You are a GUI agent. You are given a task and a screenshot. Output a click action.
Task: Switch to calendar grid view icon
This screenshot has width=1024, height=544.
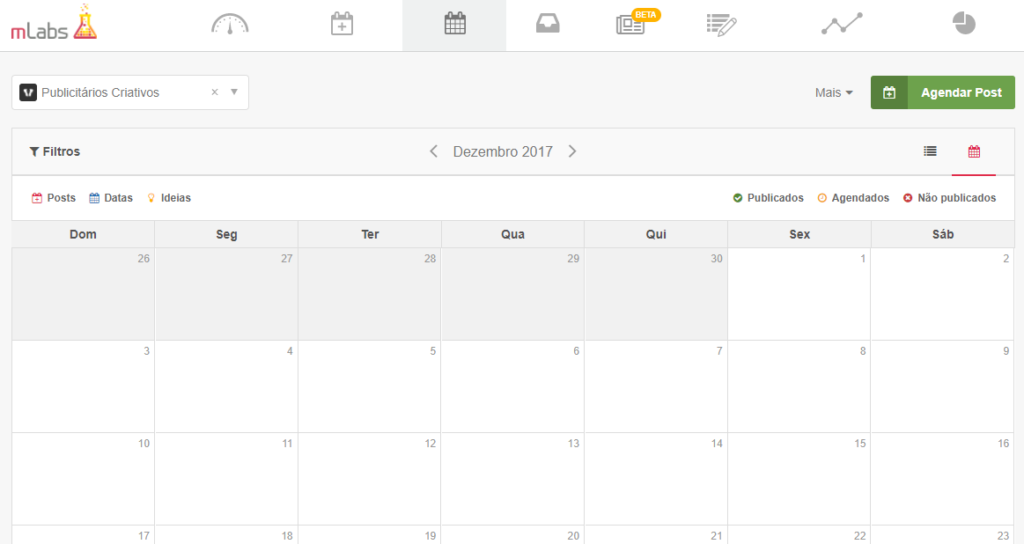(974, 152)
